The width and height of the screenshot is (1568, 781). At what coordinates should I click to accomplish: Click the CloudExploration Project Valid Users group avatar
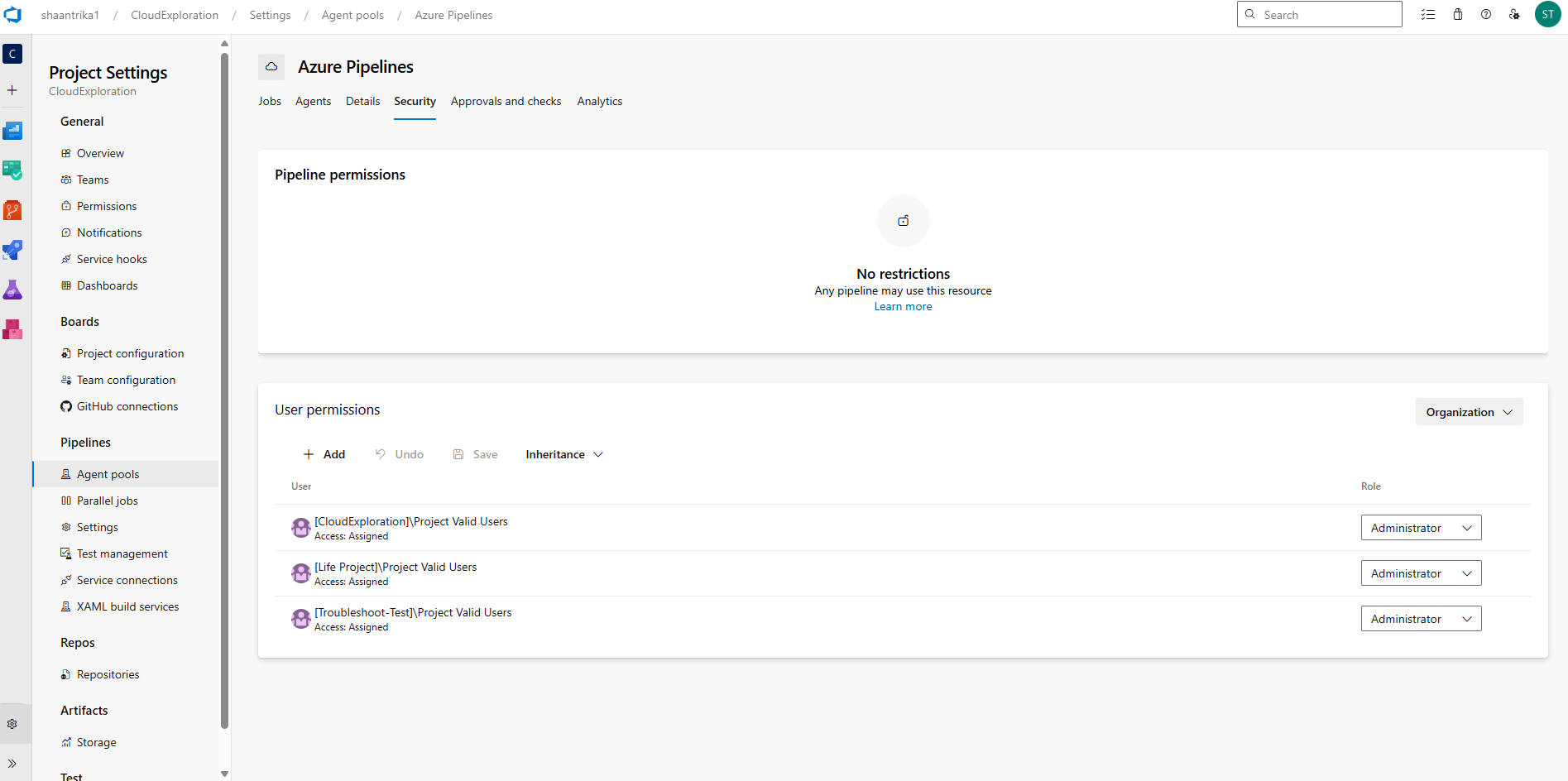coord(301,528)
